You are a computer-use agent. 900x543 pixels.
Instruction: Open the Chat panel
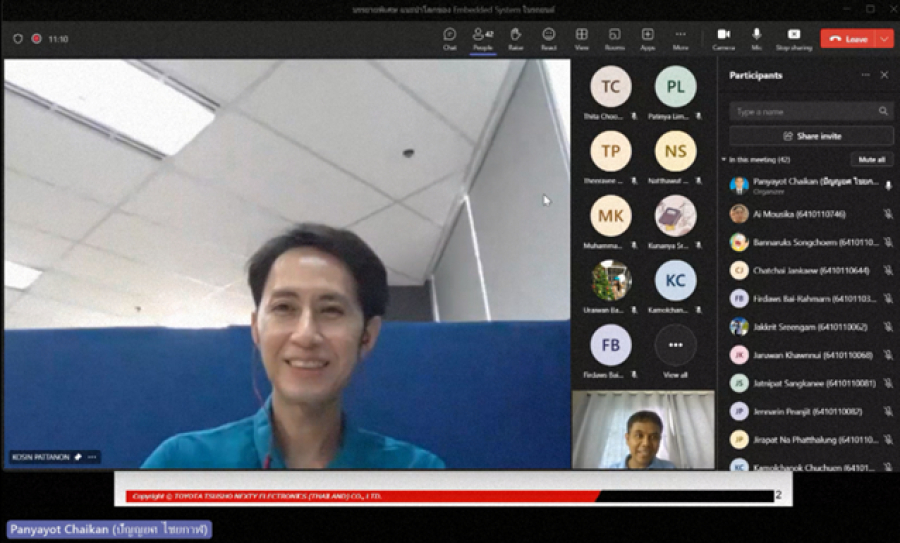(450, 37)
